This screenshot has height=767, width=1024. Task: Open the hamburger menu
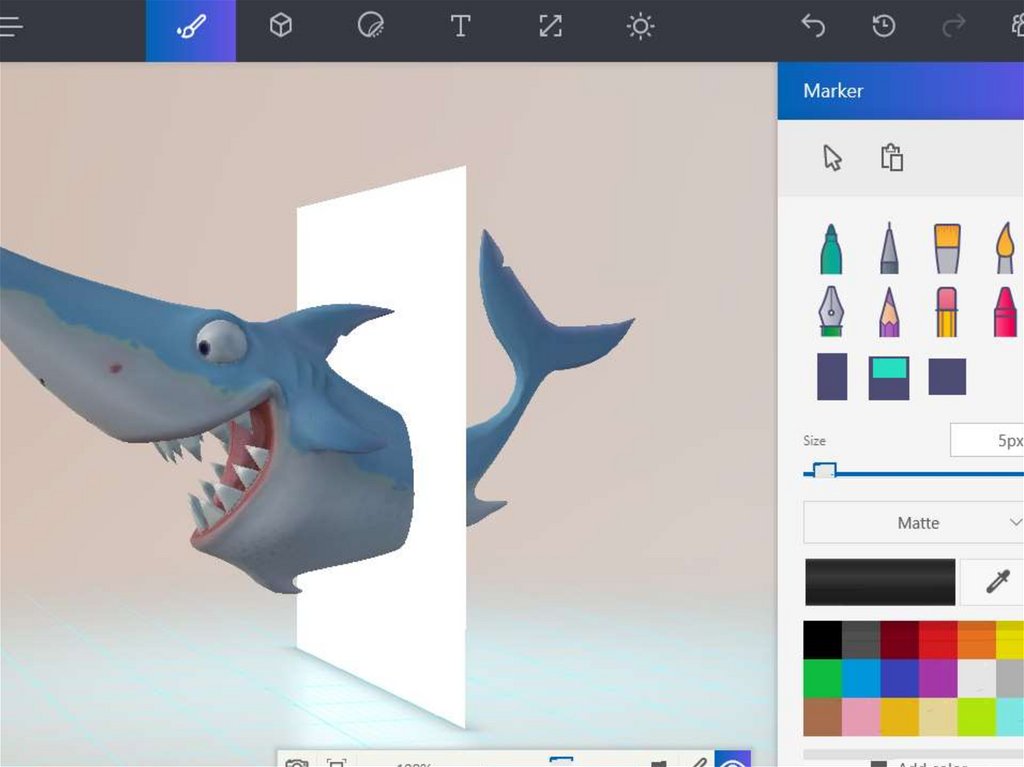click(11, 27)
